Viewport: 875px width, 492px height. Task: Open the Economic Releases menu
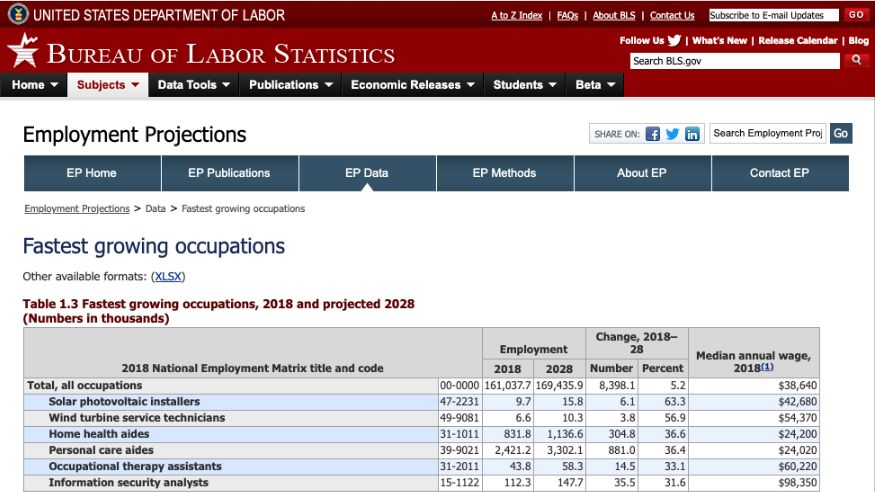pyautogui.click(x=412, y=85)
